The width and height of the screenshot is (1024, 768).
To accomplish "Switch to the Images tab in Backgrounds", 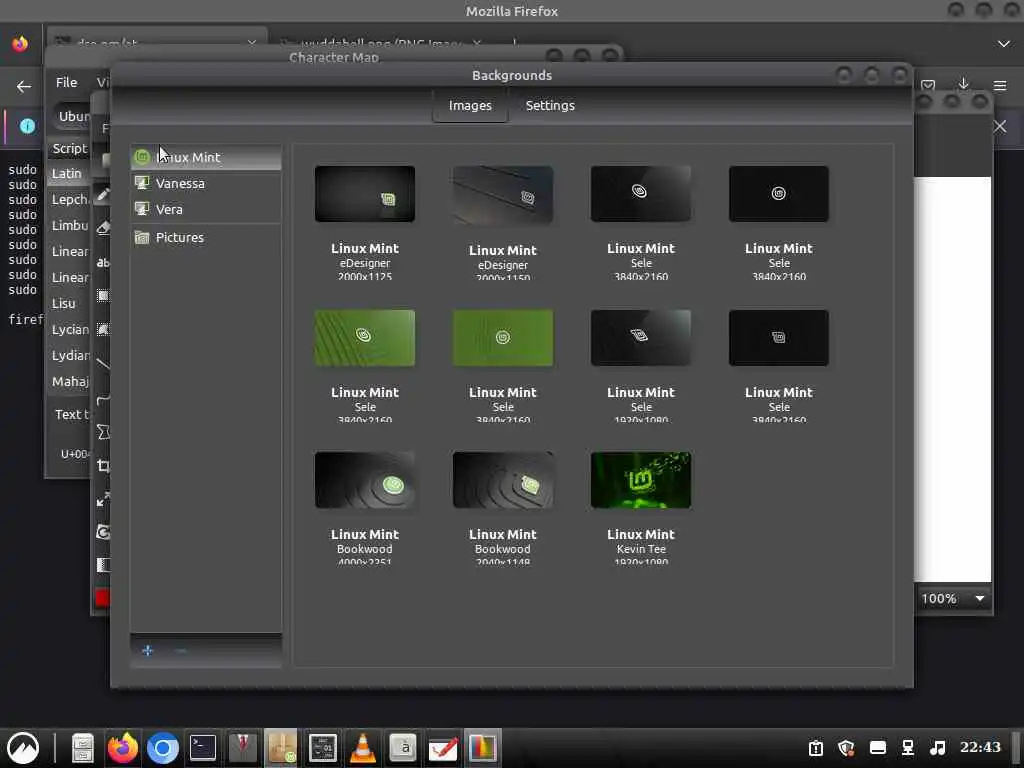I will pyautogui.click(x=470, y=106).
